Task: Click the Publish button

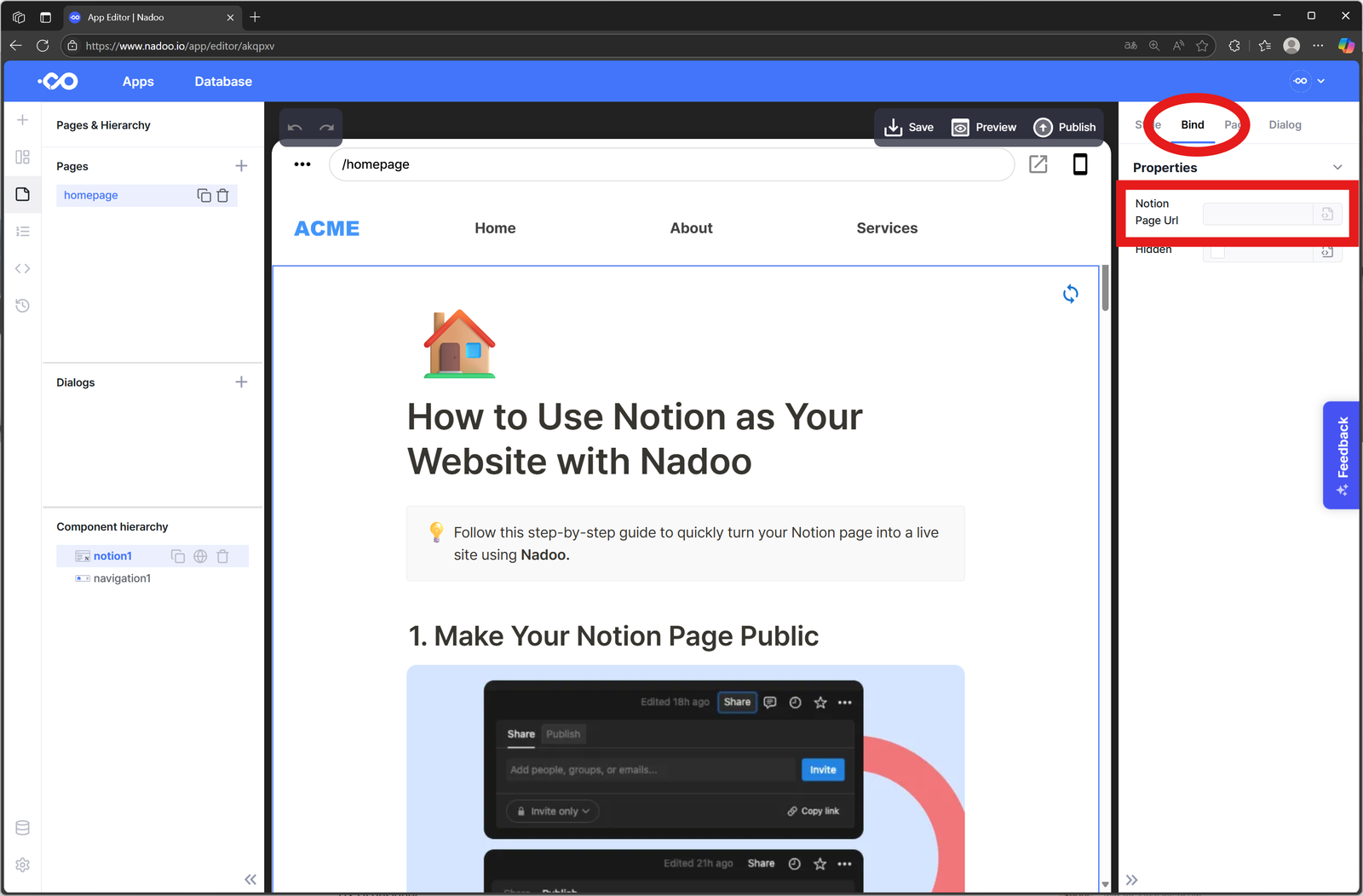Action: click(1065, 128)
